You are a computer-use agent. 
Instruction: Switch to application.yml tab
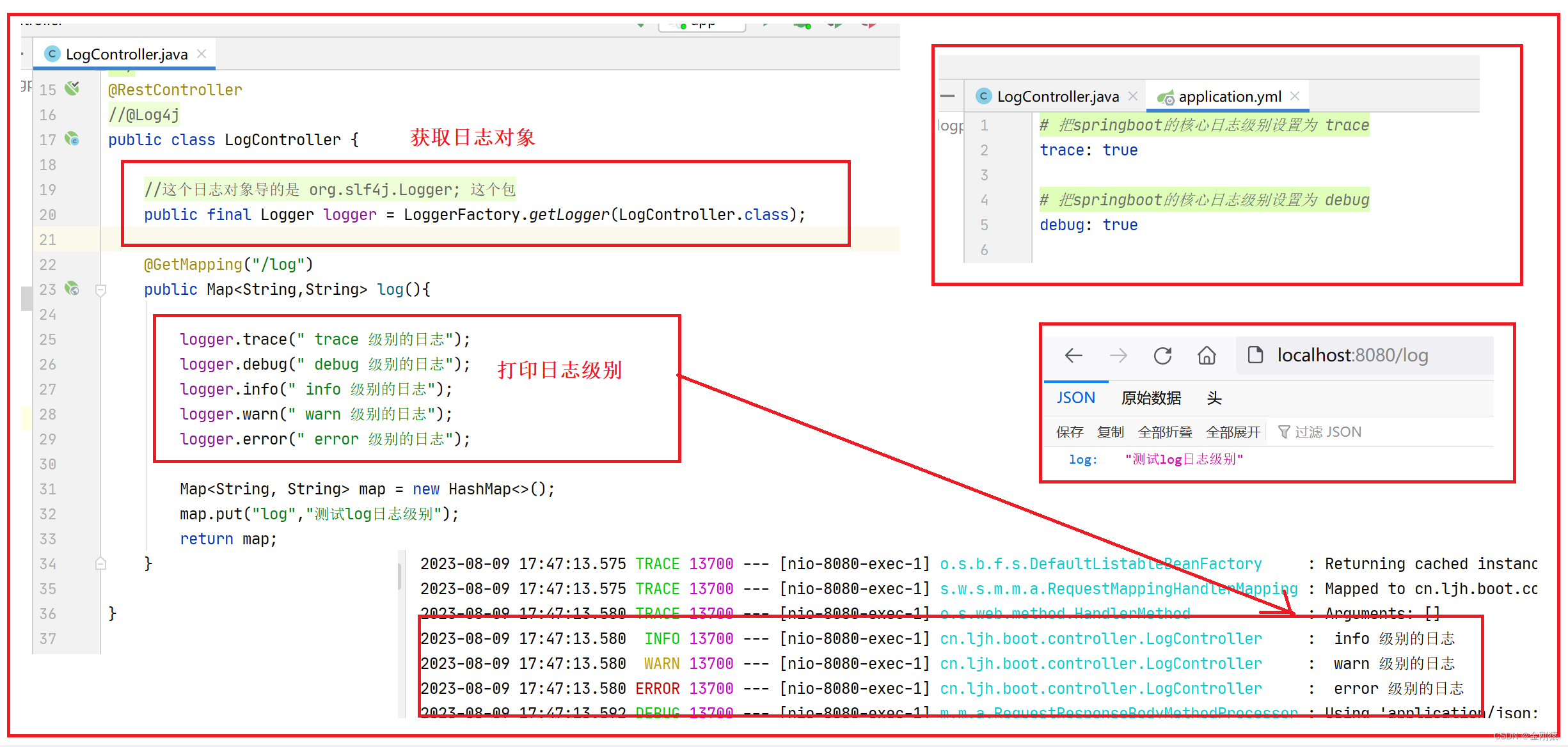pyautogui.click(x=1228, y=97)
